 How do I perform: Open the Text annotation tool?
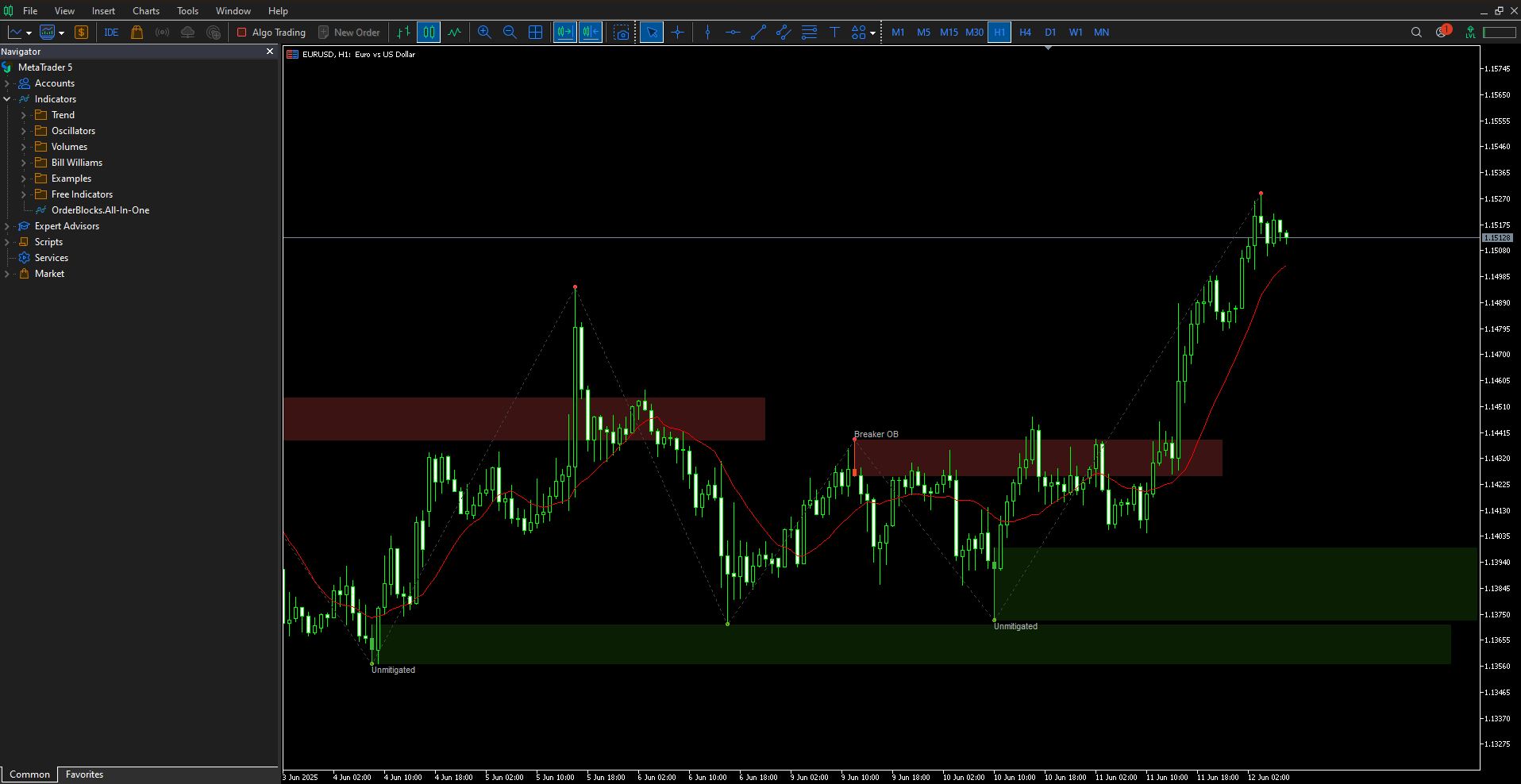[x=835, y=32]
